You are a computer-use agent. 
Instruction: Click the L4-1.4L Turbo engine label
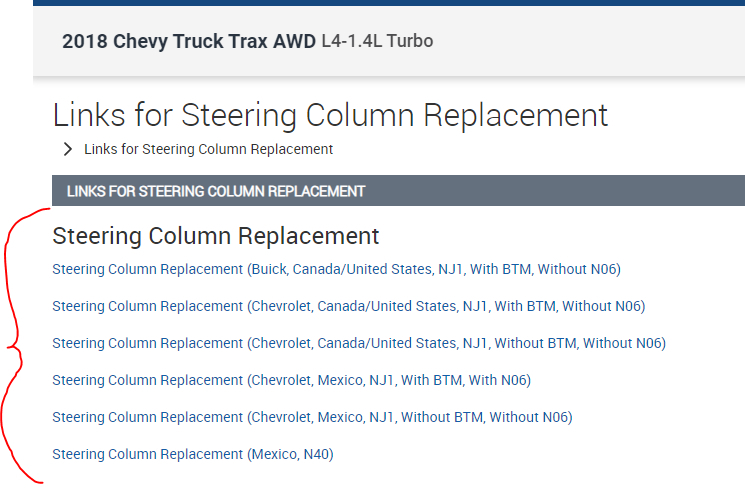[377, 41]
